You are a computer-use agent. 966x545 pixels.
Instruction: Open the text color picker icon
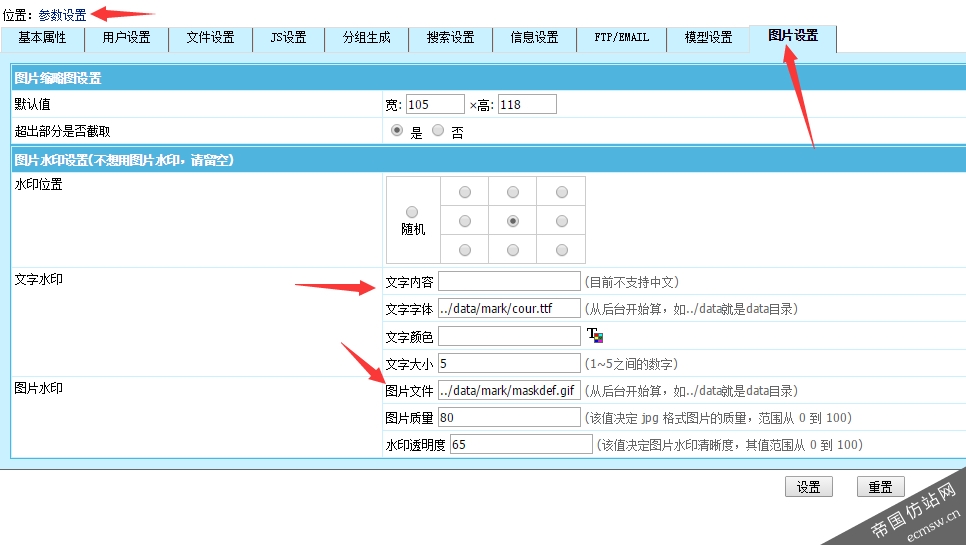click(x=595, y=336)
